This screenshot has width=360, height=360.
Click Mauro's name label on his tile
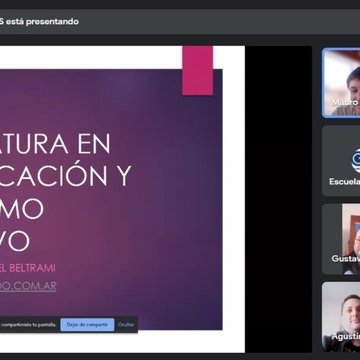click(345, 103)
